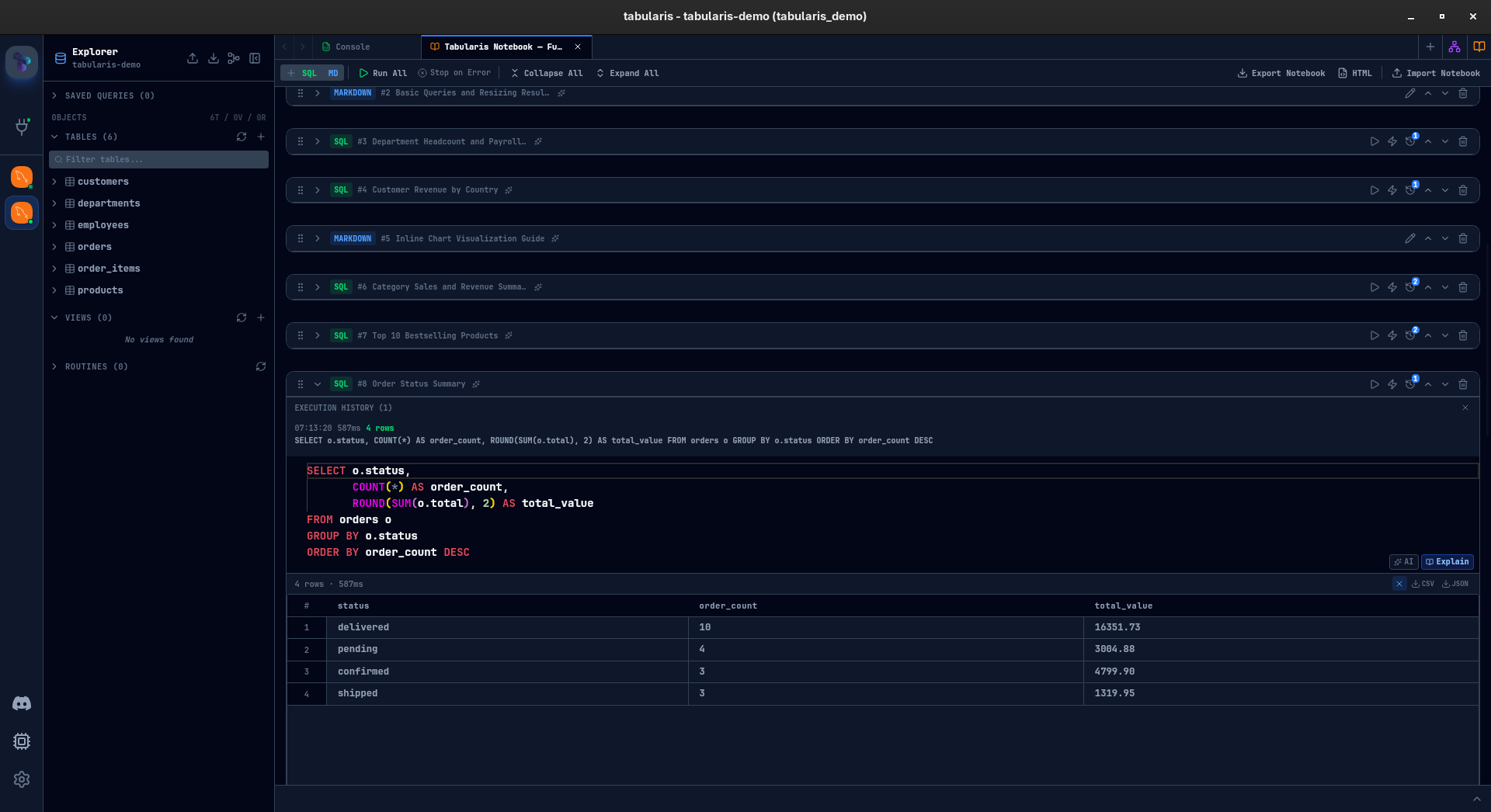This screenshot has width=1491, height=812.
Task: Expand the SAVED QUERIES section
Action: click(x=54, y=95)
